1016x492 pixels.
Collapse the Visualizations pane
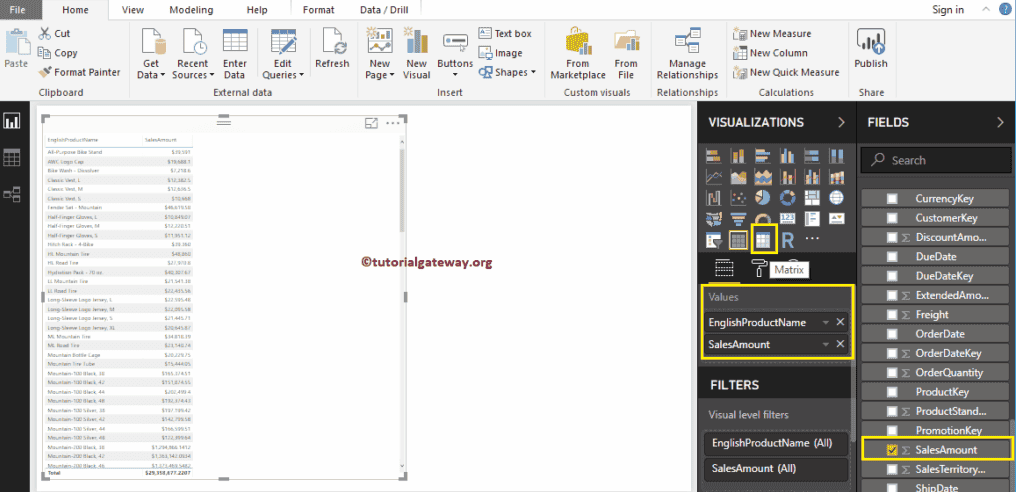click(x=841, y=122)
